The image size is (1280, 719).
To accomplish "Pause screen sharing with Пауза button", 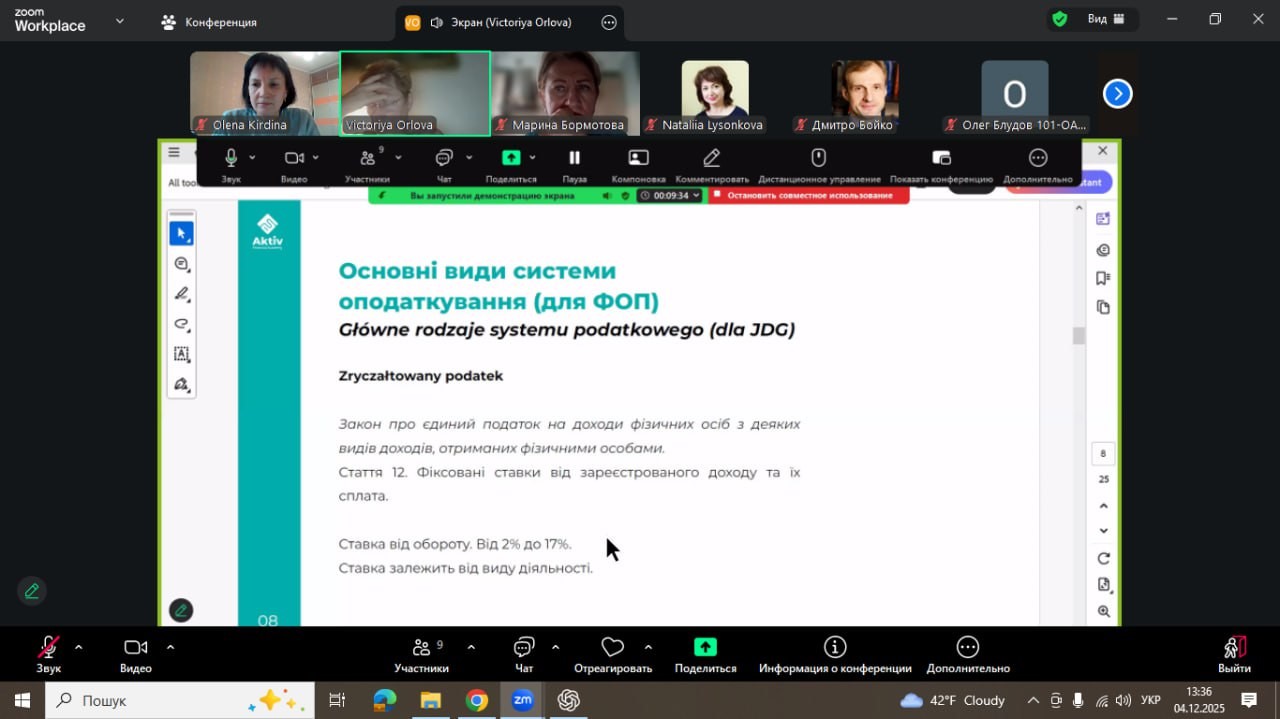I will tap(574, 158).
